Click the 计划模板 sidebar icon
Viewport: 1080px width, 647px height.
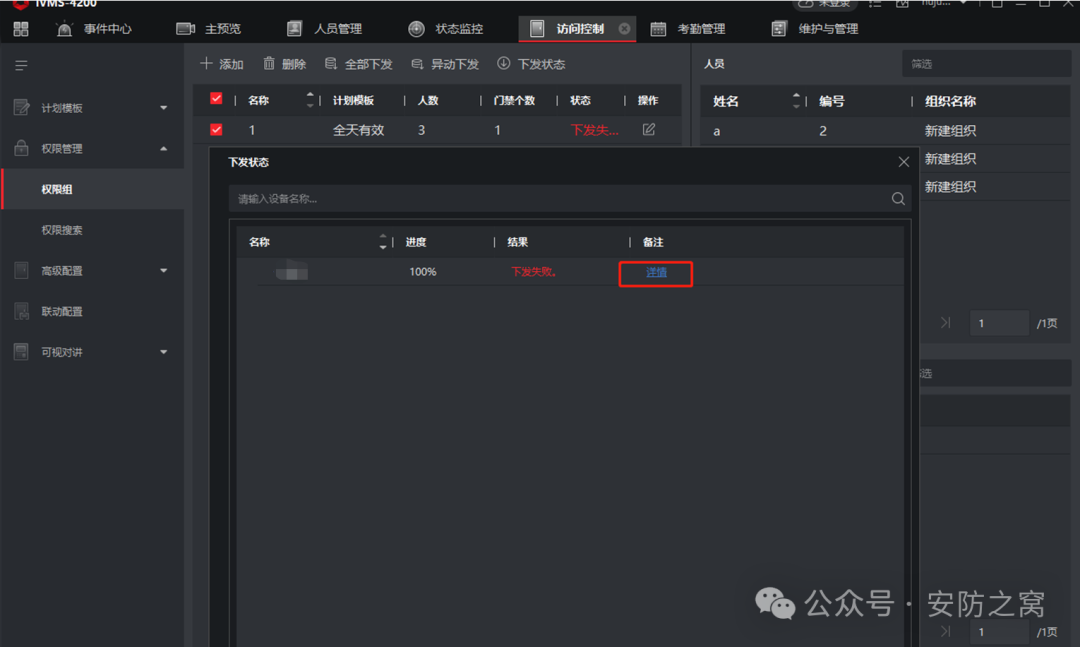coord(21,107)
